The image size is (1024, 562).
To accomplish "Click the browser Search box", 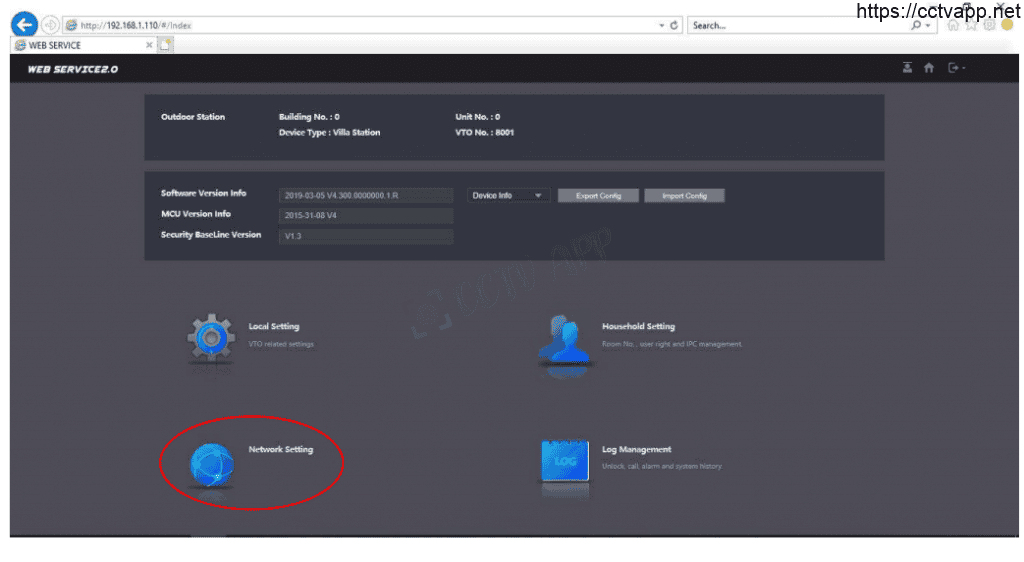I will 795,25.
